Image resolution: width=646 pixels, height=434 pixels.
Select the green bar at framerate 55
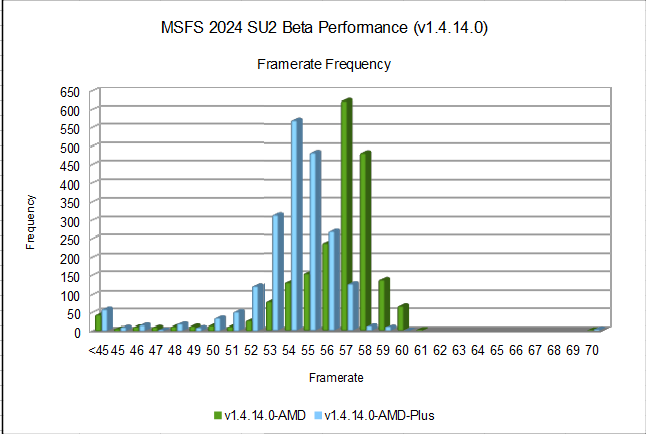click(x=307, y=302)
